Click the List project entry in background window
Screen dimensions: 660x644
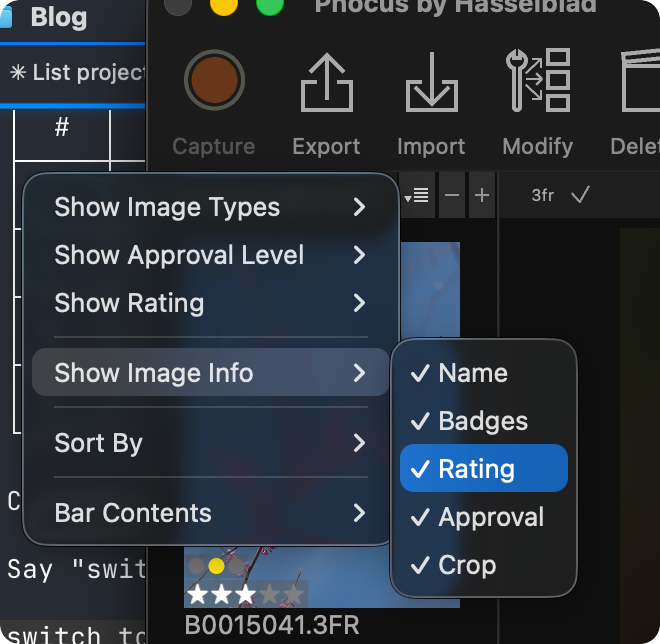pyautogui.click(x=77, y=72)
